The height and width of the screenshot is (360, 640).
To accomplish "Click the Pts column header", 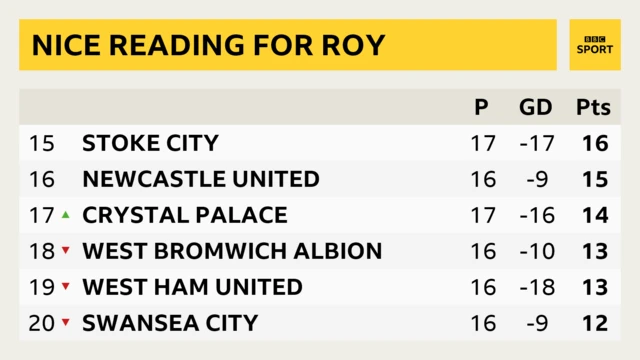I will [593, 107].
